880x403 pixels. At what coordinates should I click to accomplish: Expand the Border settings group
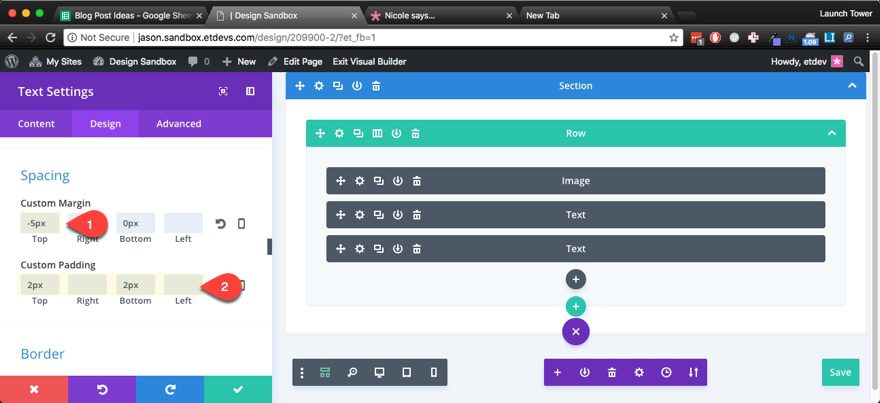(x=42, y=354)
